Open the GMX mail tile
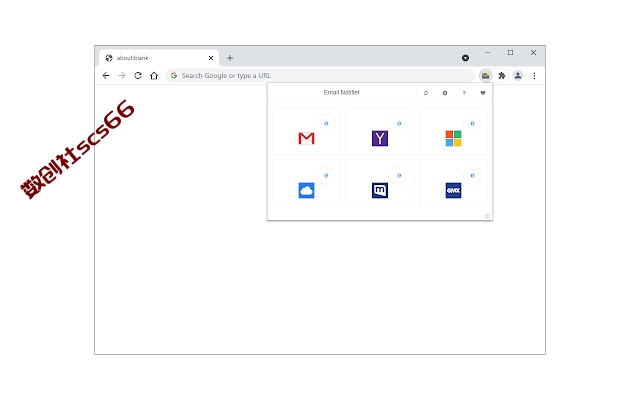This screenshot has width=640, height=400. (453, 183)
